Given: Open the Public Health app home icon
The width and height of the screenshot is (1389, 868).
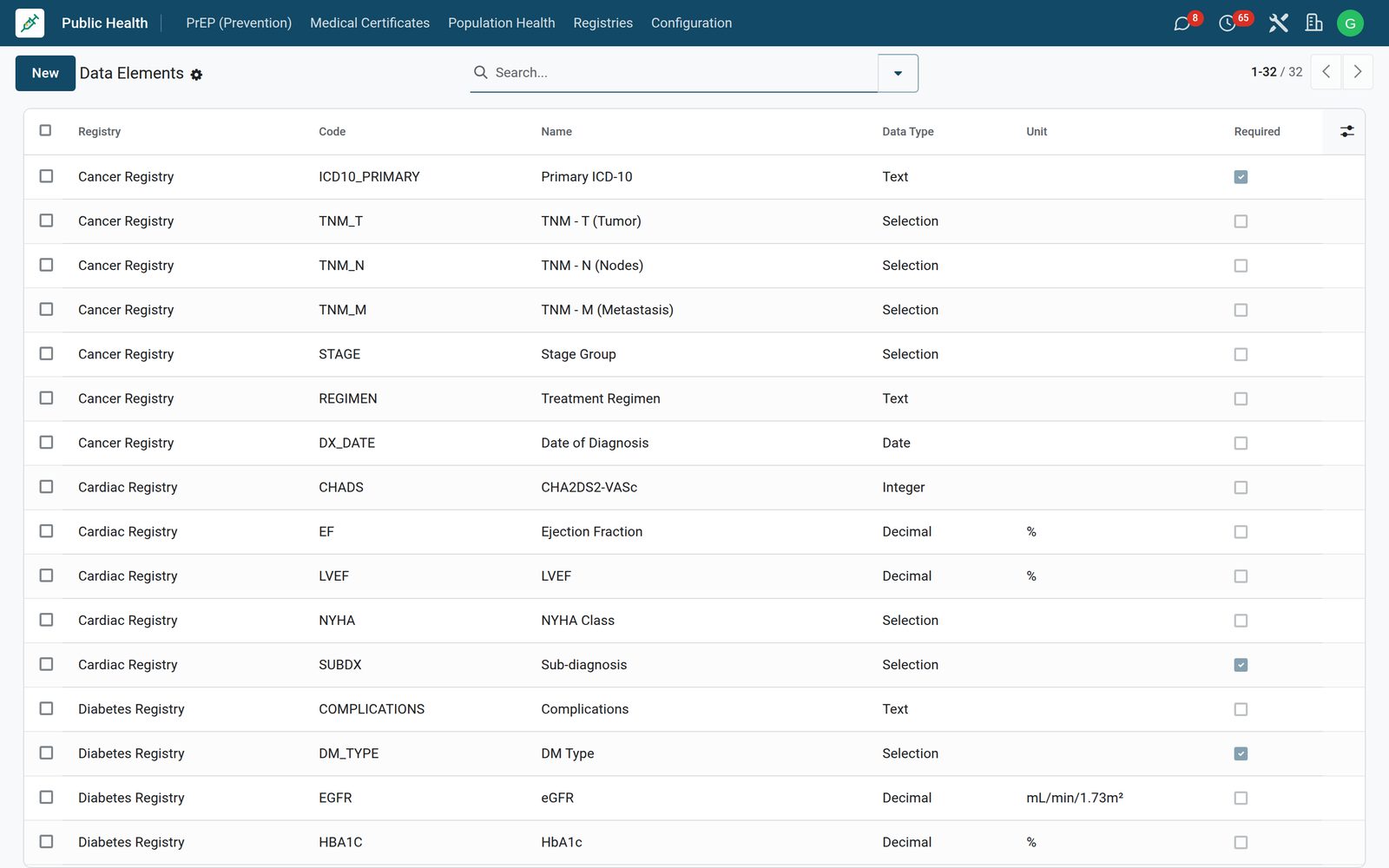Looking at the screenshot, I should point(30,23).
